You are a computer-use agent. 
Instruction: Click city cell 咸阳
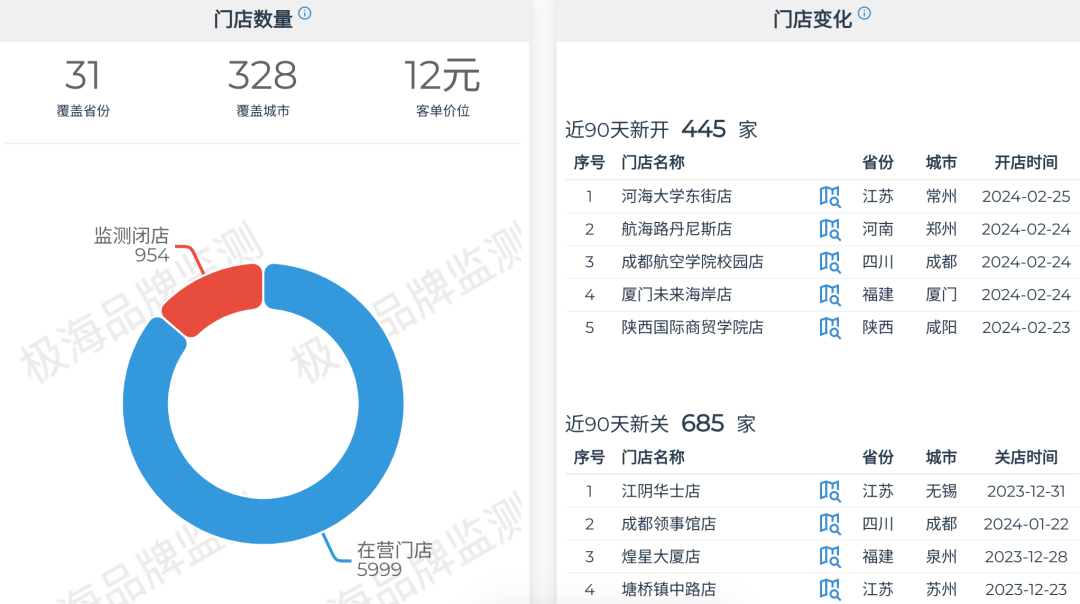[941, 327]
